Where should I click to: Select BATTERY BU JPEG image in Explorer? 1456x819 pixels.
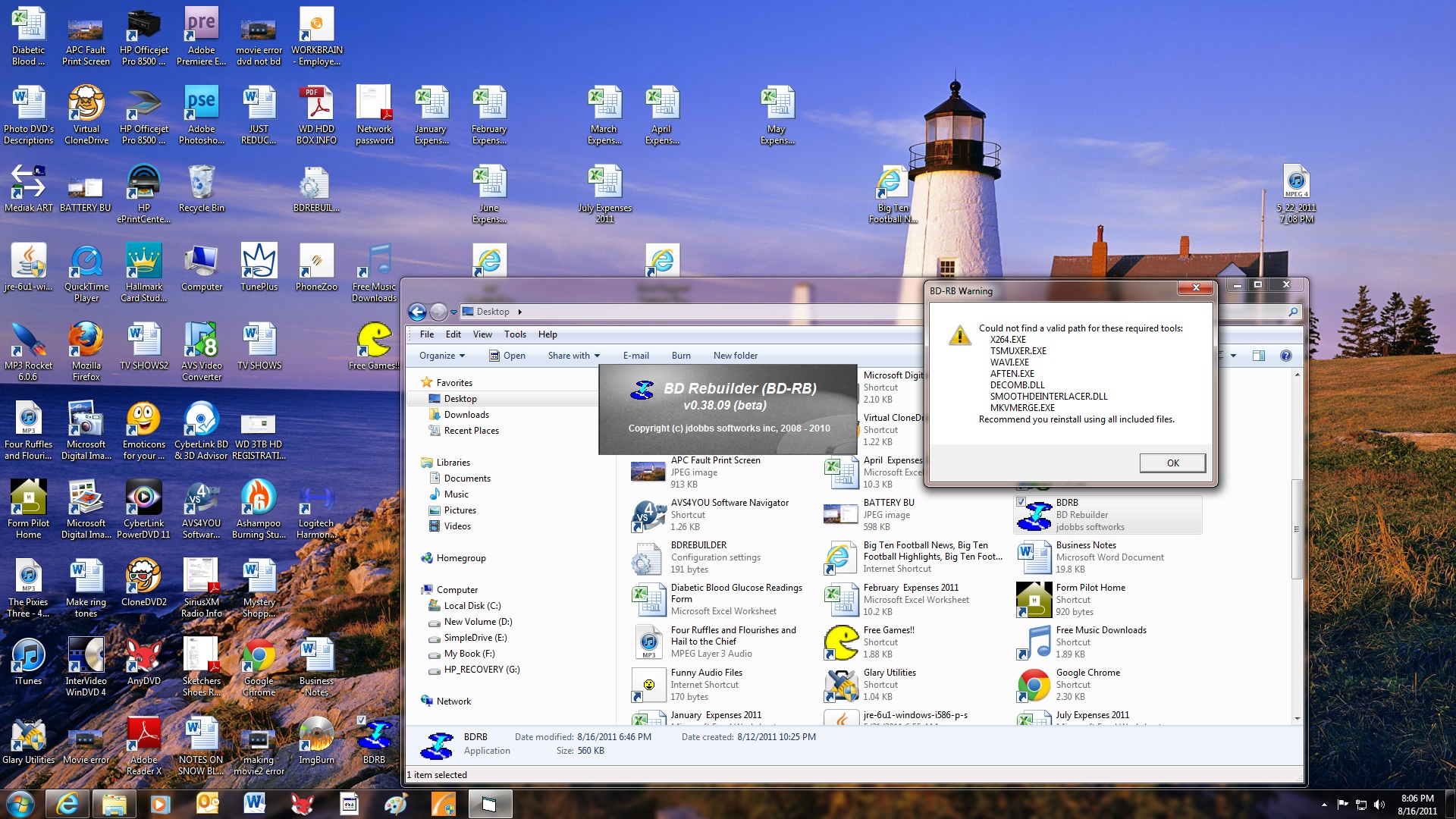pyautogui.click(x=915, y=515)
